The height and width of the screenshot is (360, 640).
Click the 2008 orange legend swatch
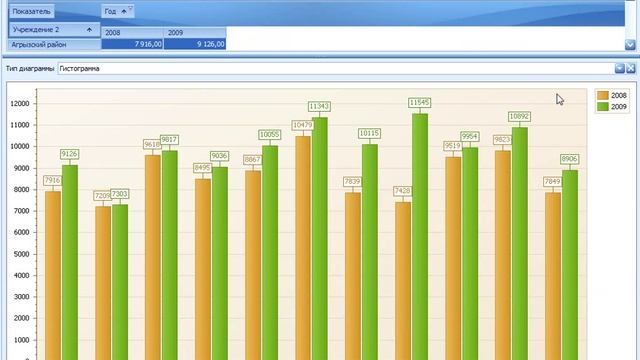coord(602,96)
